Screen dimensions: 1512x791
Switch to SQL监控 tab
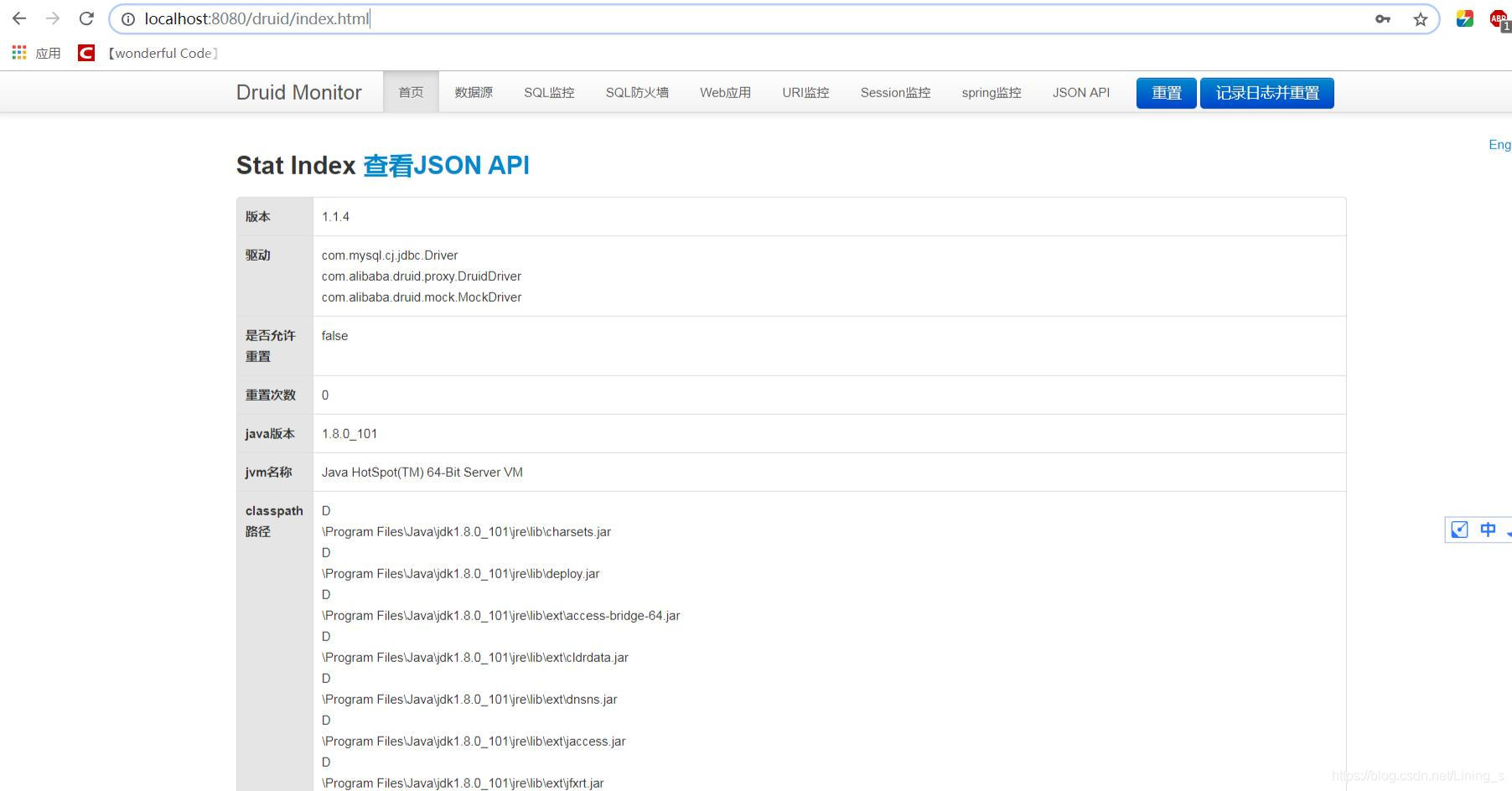[x=549, y=92]
